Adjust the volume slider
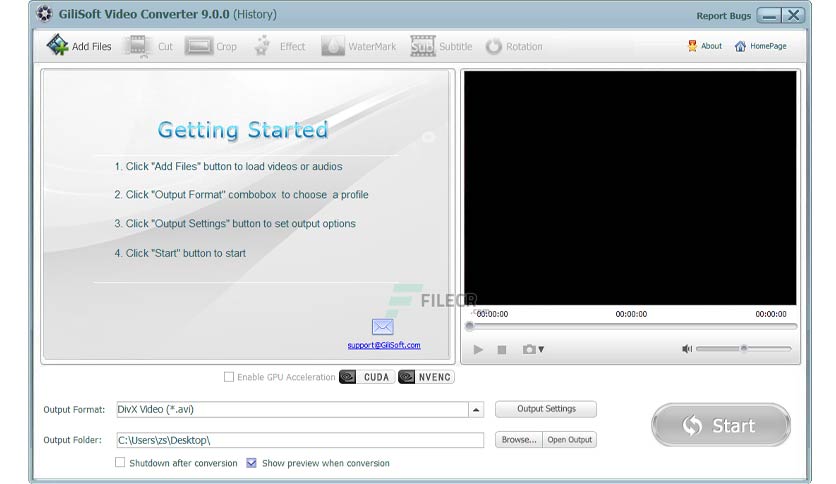Viewport: 836px width, 484px height. [x=743, y=349]
